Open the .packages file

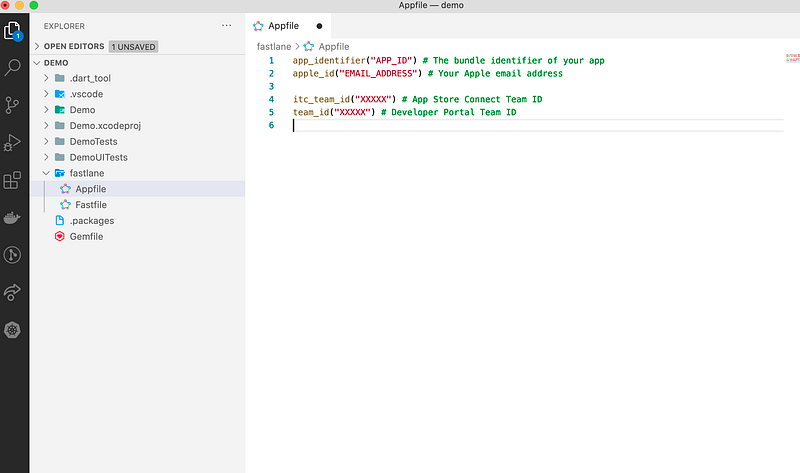point(138,220)
